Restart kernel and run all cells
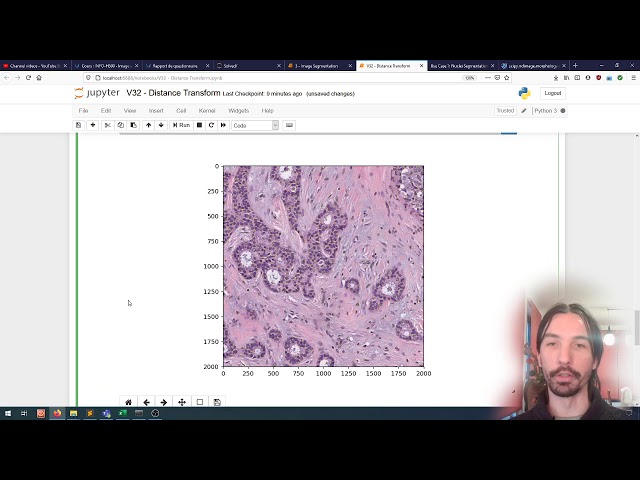The width and height of the screenshot is (640, 480). (223, 125)
